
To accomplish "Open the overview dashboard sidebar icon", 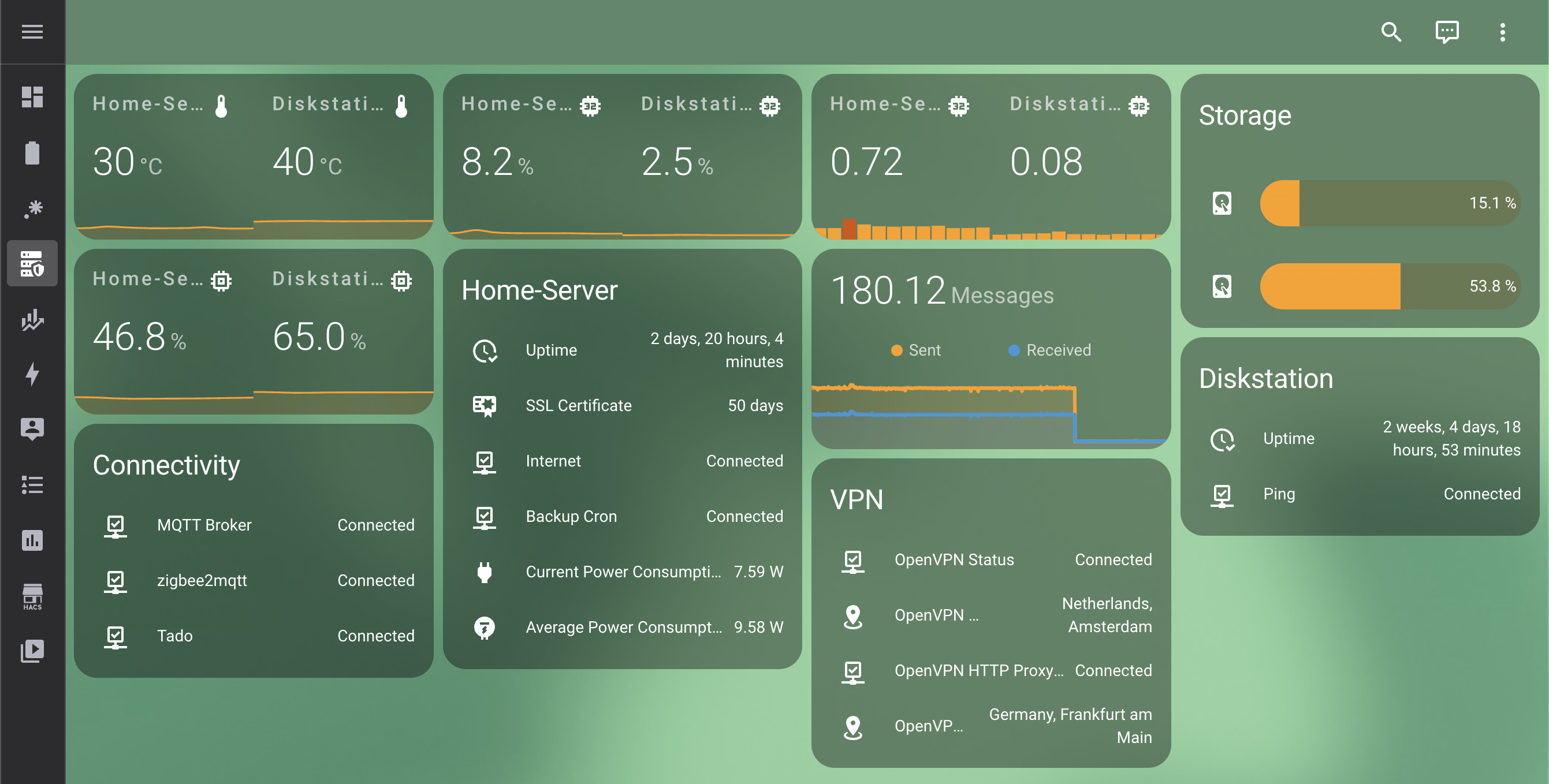I will pyautogui.click(x=32, y=97).
